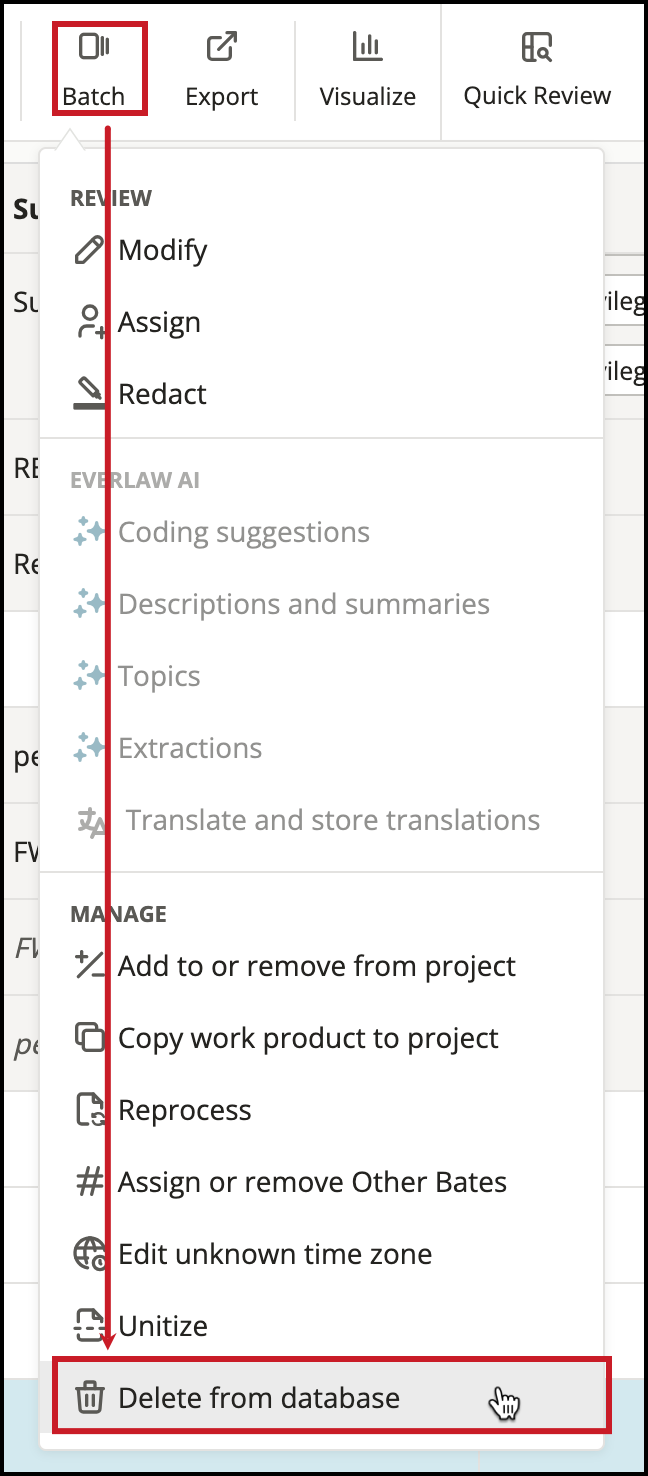Launch Quick Review via its icon
Image resolution: width=648 pixels, height=1476 pixels.
(x=536, y=47)
